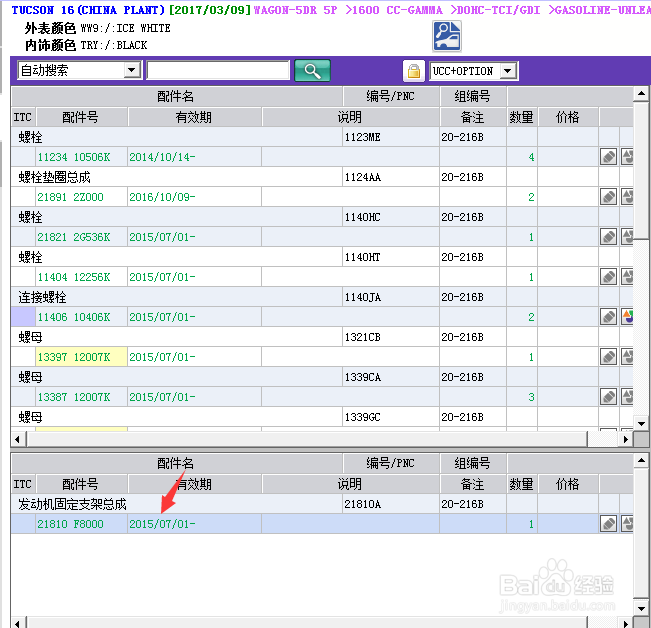Click the cart icon for 21891 2Z000
The width and height of the screenshot is (651, 628).
pyautogui.click(x=627, y=197)
